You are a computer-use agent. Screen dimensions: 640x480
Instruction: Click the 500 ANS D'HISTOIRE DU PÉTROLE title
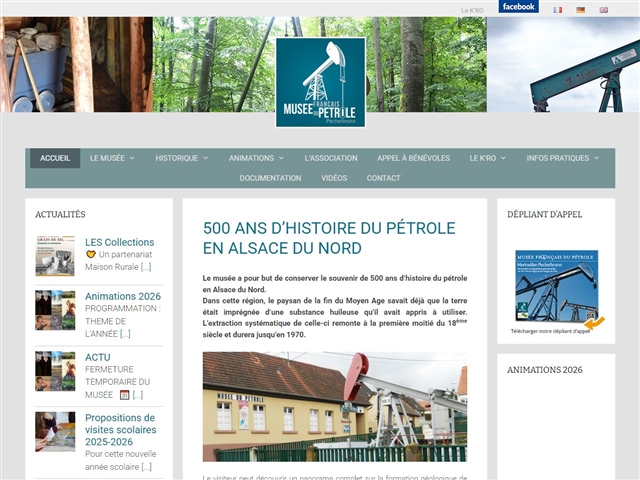click(329, 238)
